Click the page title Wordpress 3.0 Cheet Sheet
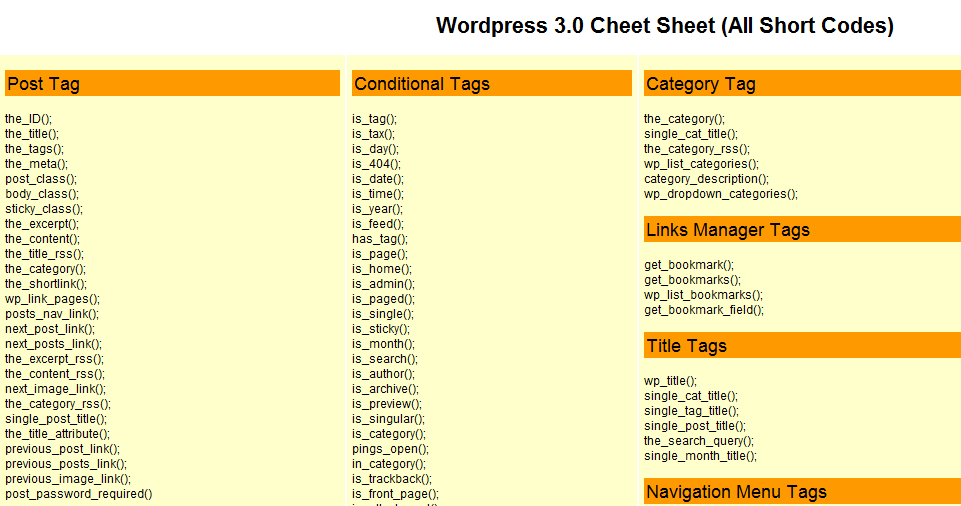 pos(664,26)
